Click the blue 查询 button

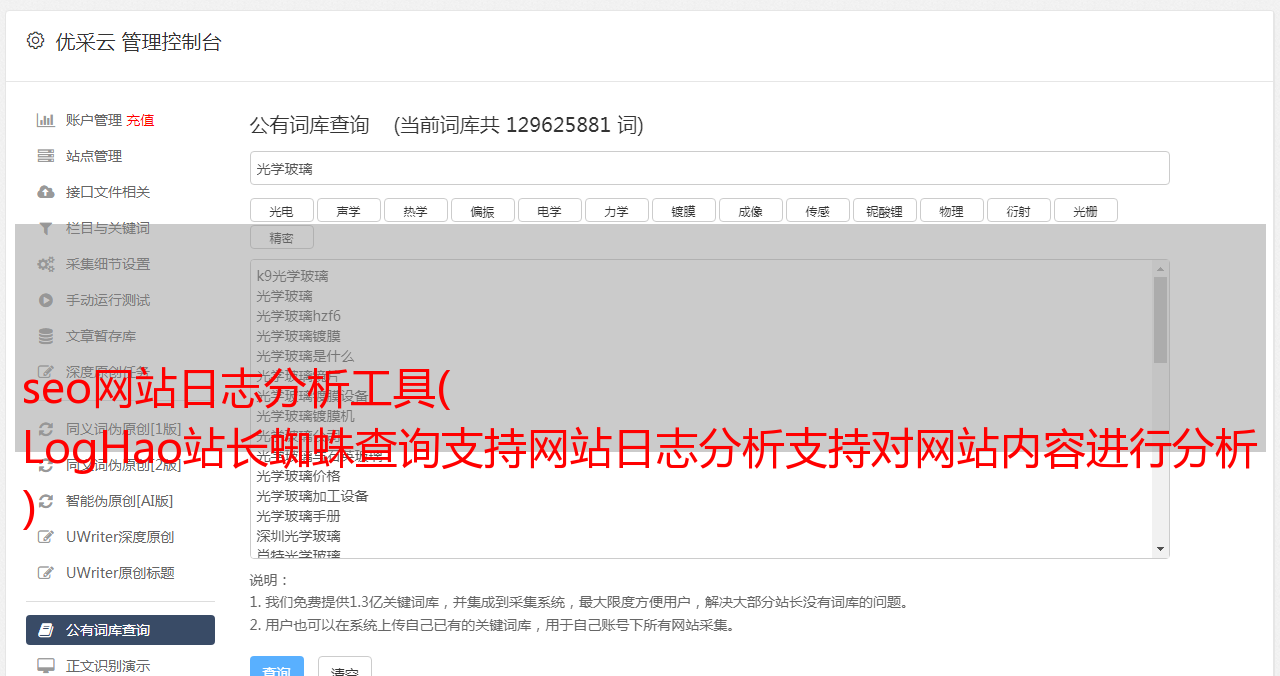pyautogui.click(x=277, y=667)
